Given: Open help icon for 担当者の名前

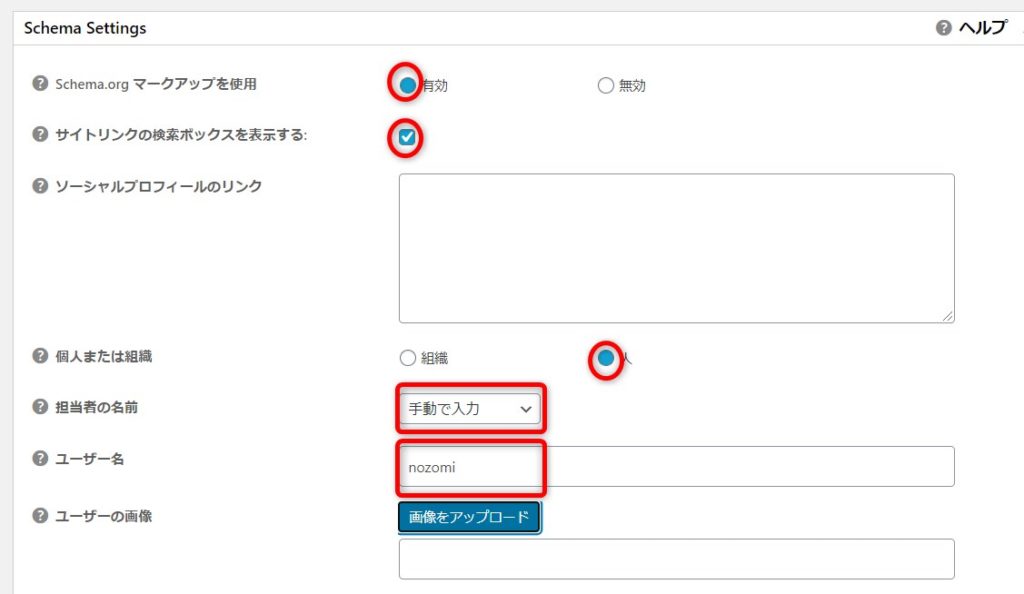Looking at the screenshot, I should tap(40, 407).
